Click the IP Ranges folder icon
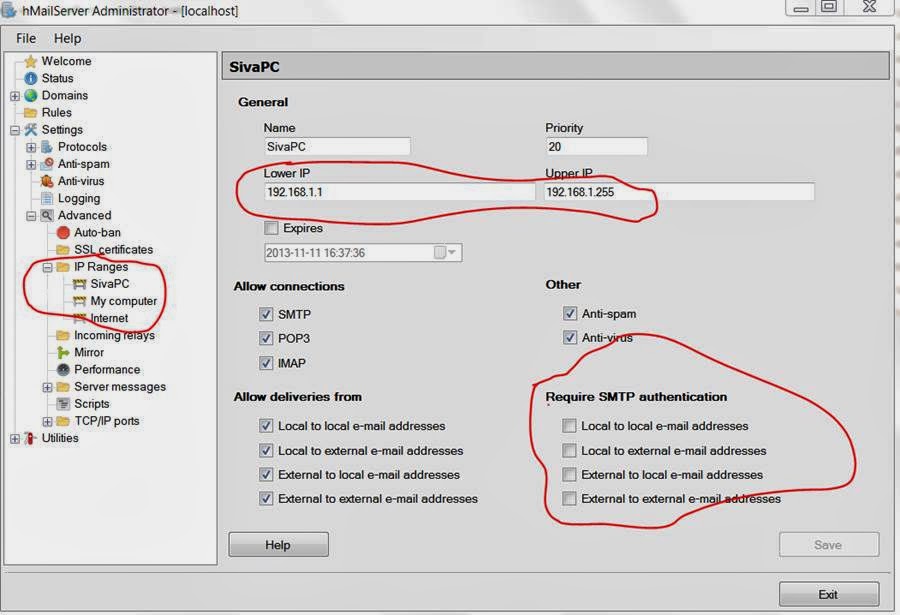Screen dimensions: 900x615 63,267
